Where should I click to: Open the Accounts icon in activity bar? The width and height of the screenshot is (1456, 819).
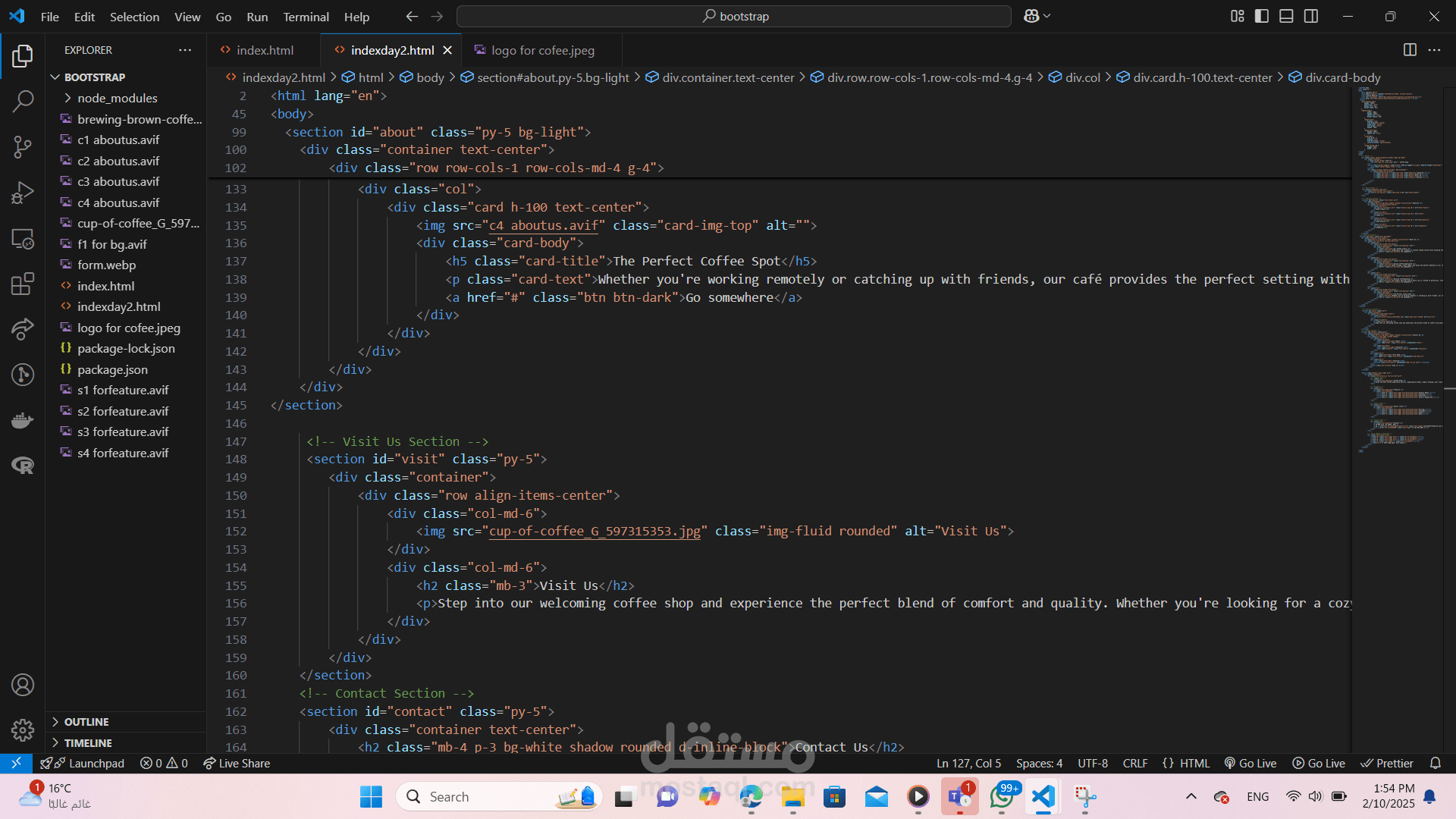(23, 685)
